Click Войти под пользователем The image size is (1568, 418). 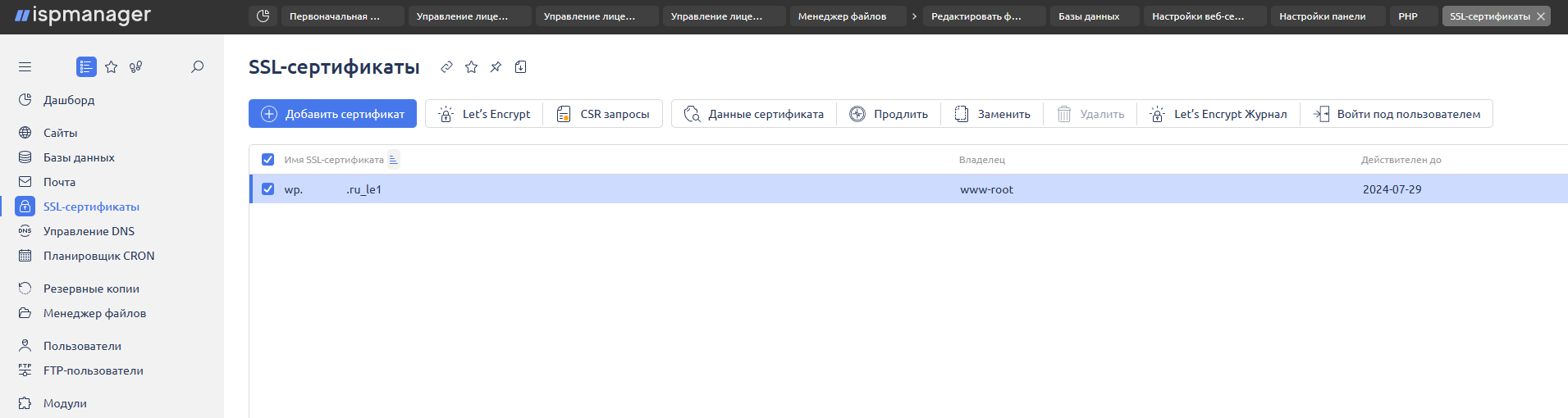click(x=1397, y=114)
